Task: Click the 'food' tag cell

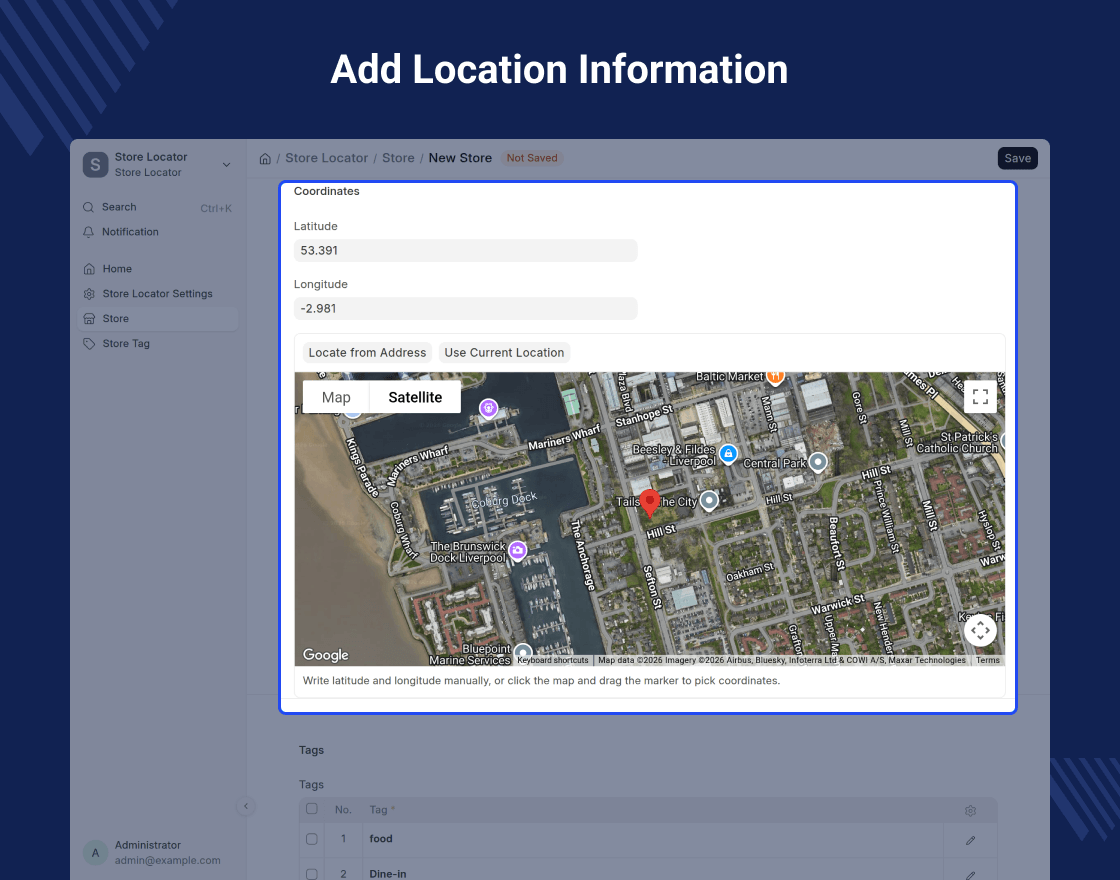Action: (652, 839)
